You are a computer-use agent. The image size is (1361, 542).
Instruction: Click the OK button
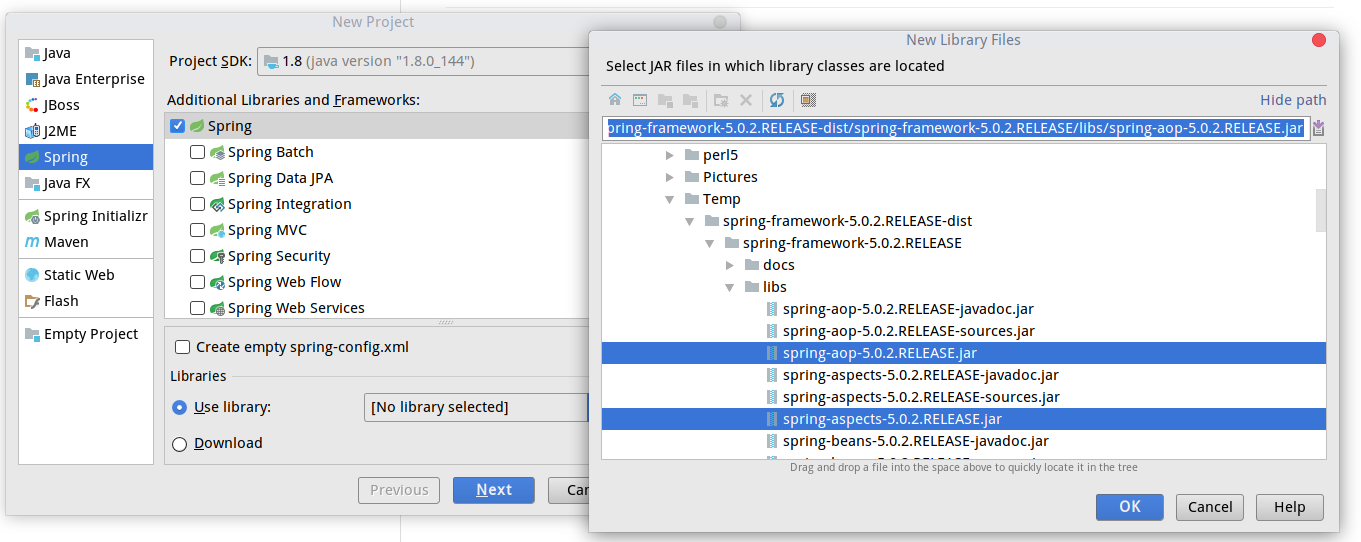pyautogui.click(x=1129, y=506)
